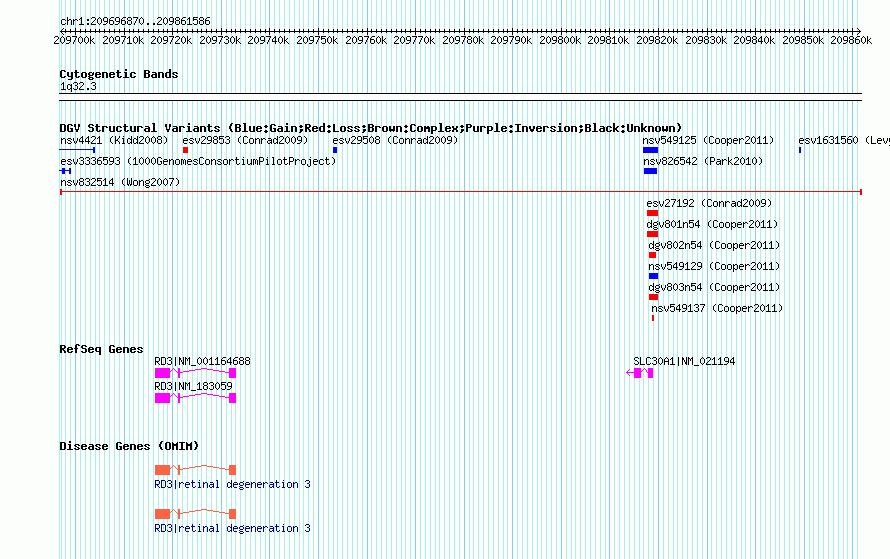Image resolution: width=890 pixels, height=559 pixels.
Task: Select the red esv27192 loss block
Action: (652, 213)
